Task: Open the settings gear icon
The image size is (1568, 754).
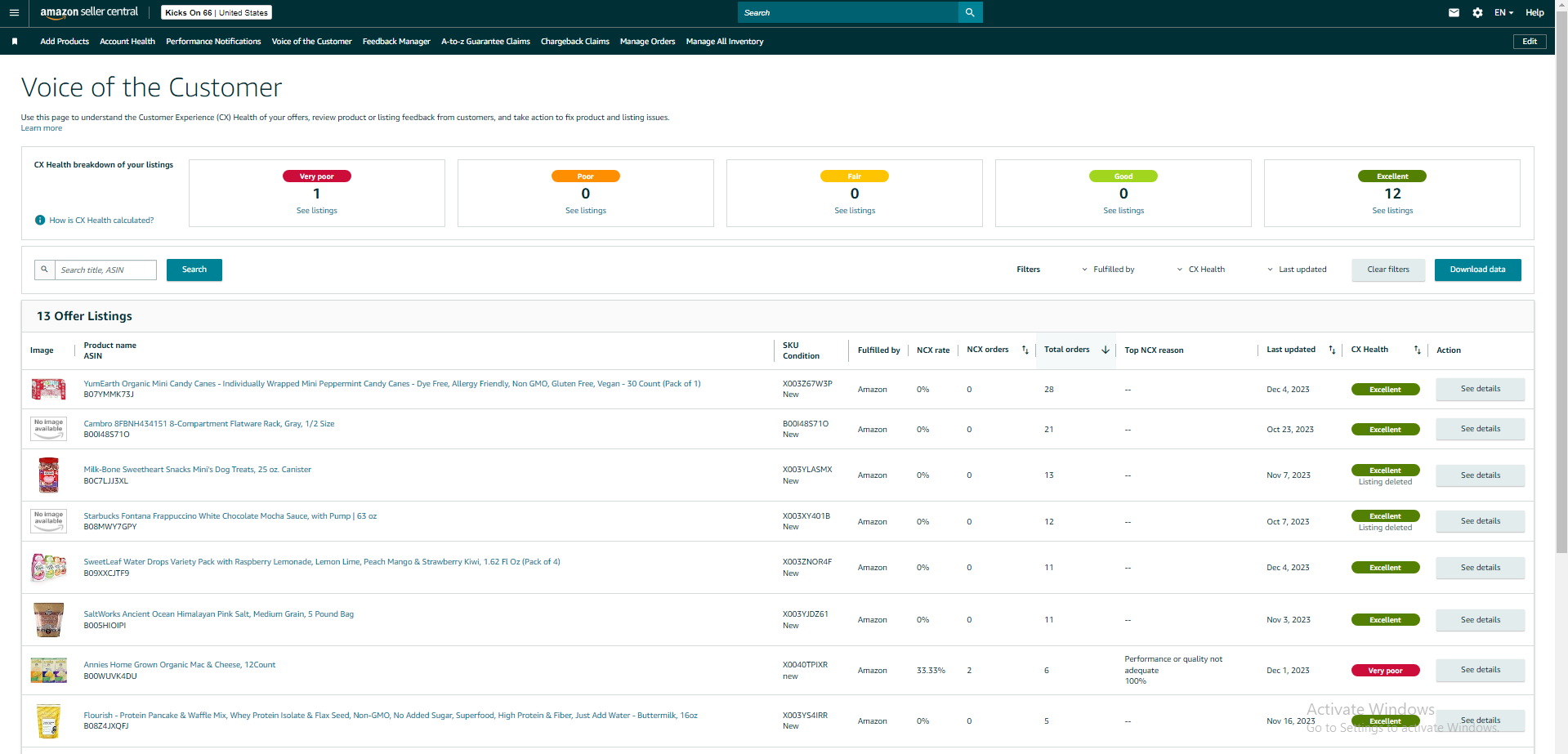Action: coord(1477,12)
